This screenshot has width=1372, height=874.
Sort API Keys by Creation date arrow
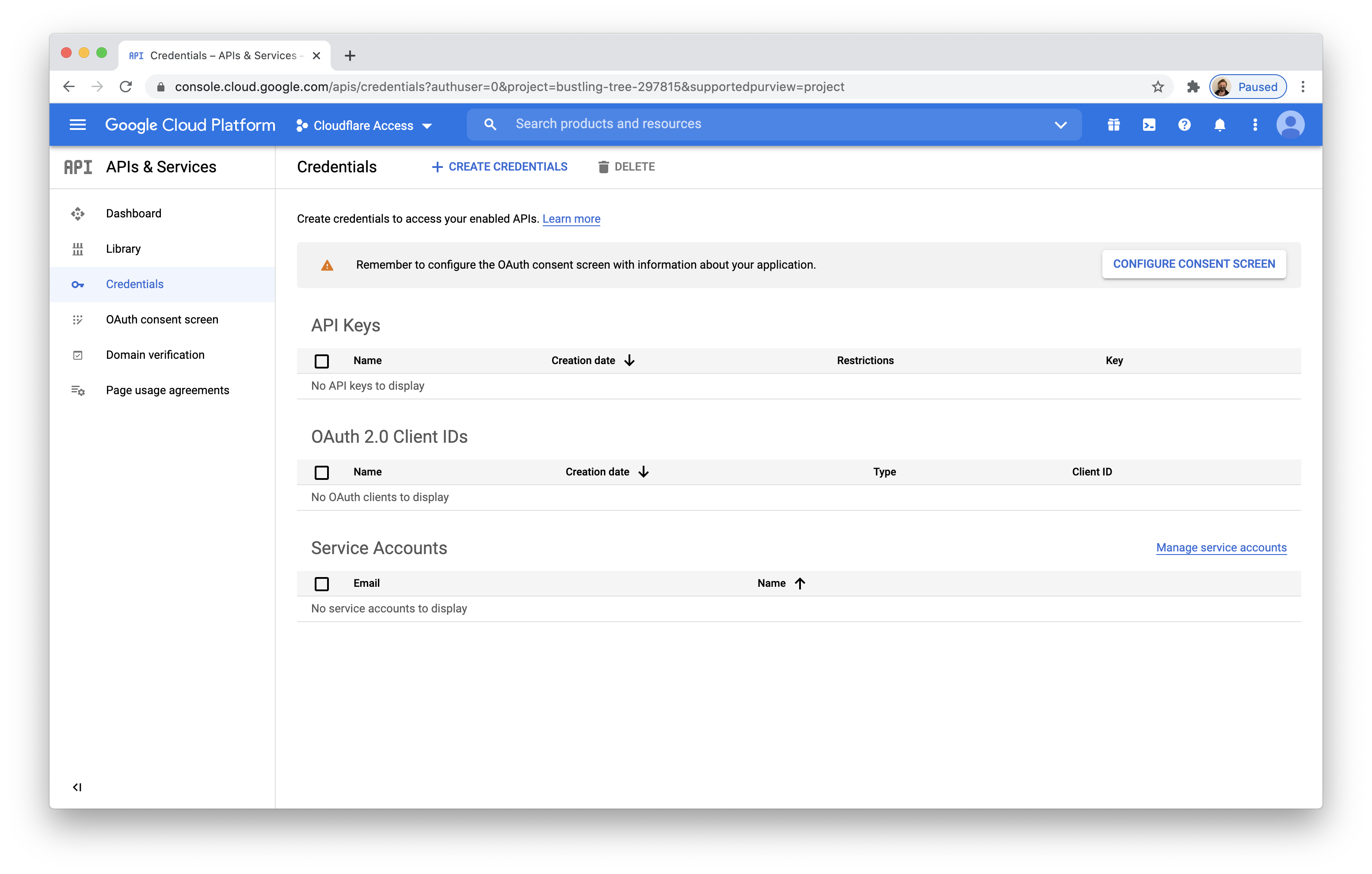tap(629, 360)
